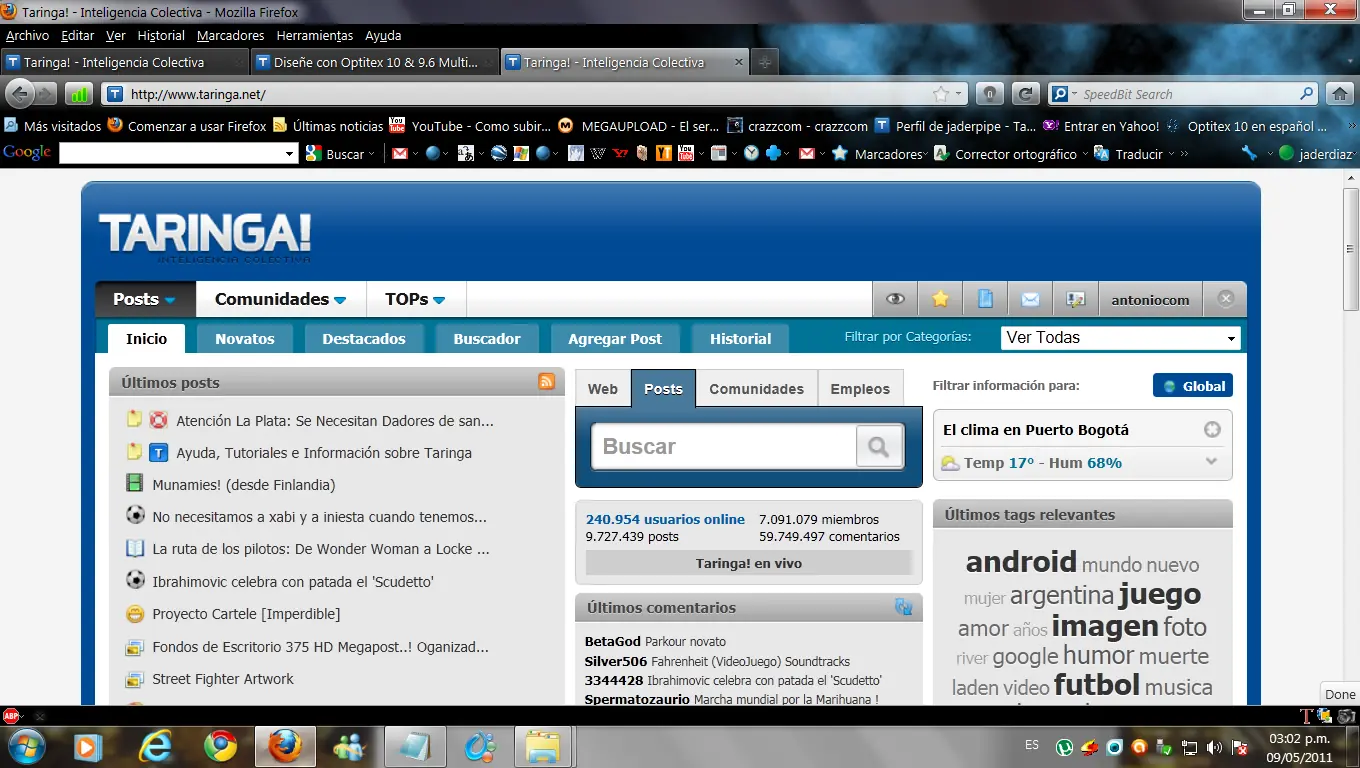Screen dimensions: 1360x768
Task: Refresh the Últimos comentarios list icon
Action: pyautogui.click(x=904, y=606)
